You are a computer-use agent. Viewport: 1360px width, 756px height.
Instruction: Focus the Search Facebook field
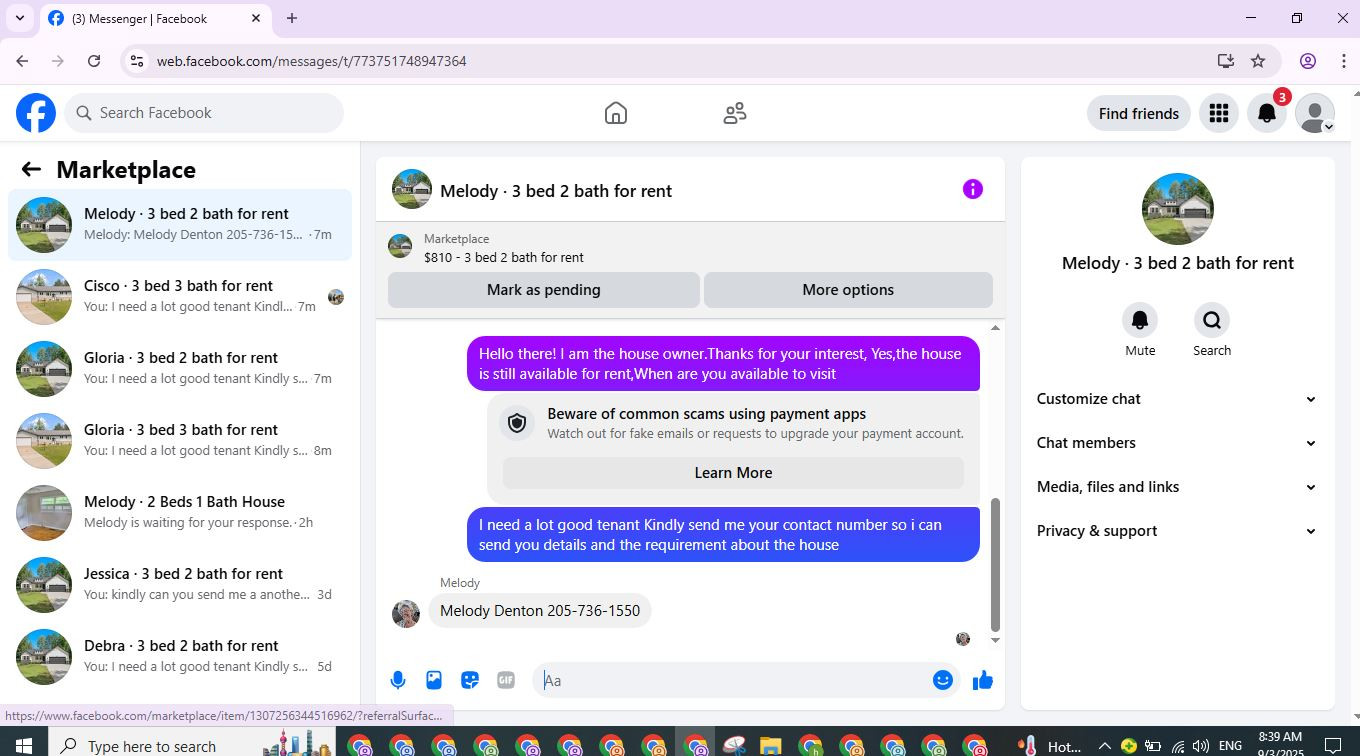pyautogui.click(x=204, y=113)
